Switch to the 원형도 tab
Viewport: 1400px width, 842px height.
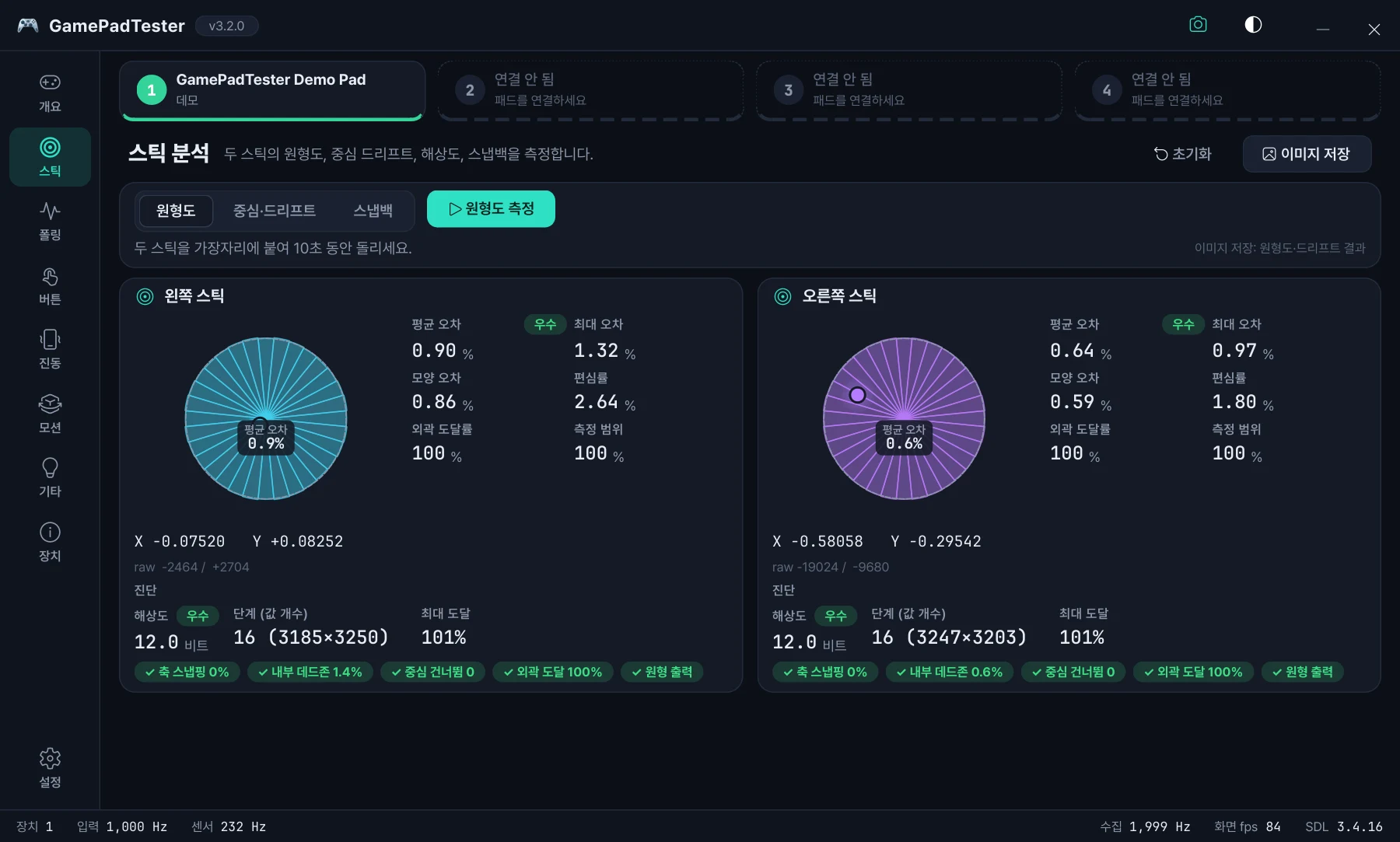(176, 211)
